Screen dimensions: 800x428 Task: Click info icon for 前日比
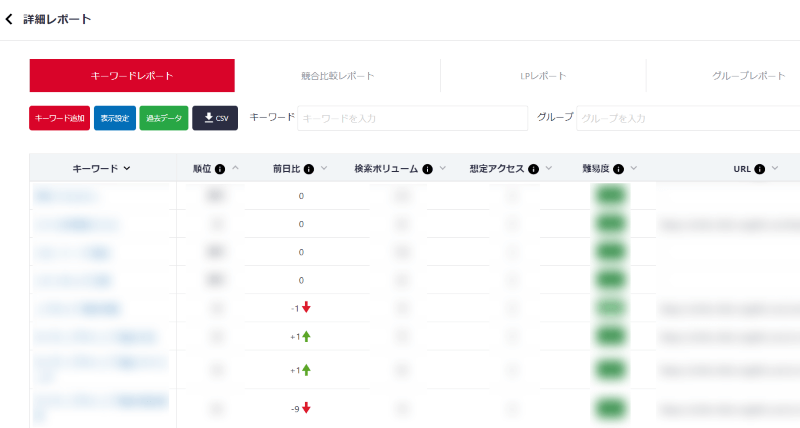click(309, 169)
